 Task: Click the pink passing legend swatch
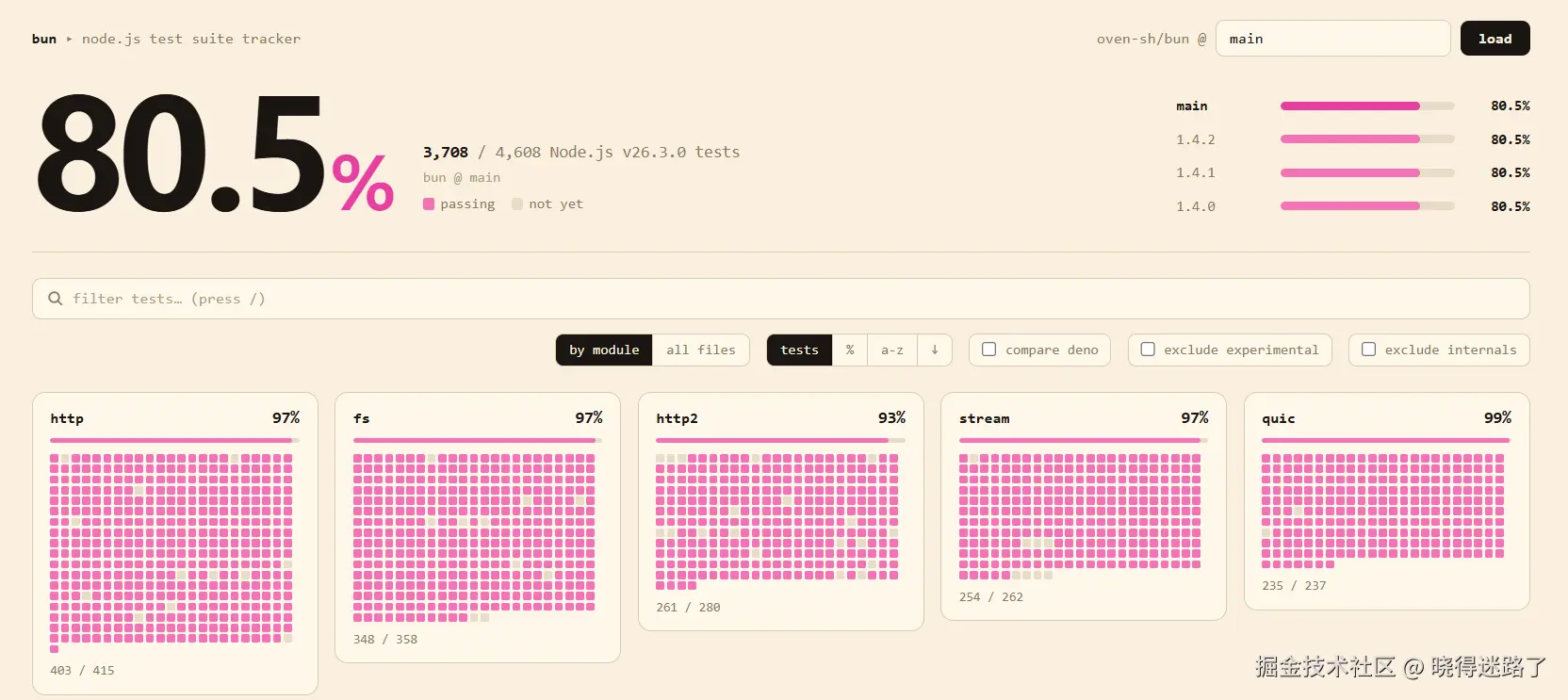pos(429,204)
